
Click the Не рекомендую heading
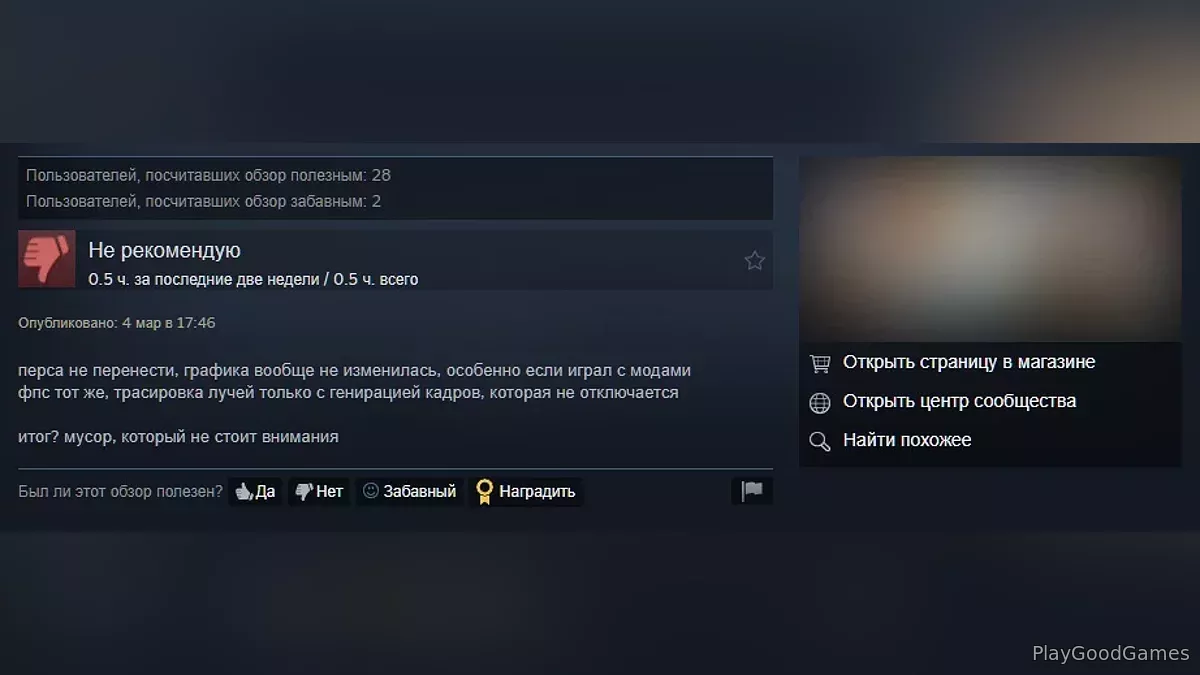165,251
